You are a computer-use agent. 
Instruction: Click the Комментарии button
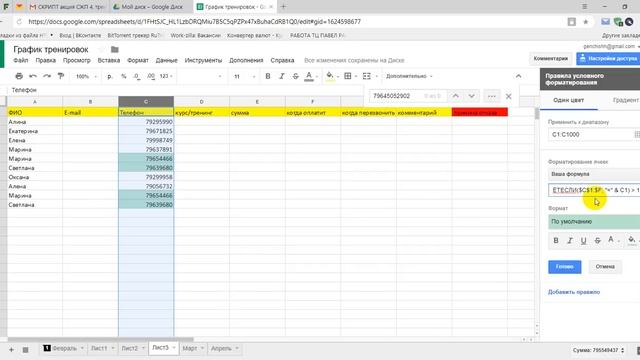click(551, 58)
